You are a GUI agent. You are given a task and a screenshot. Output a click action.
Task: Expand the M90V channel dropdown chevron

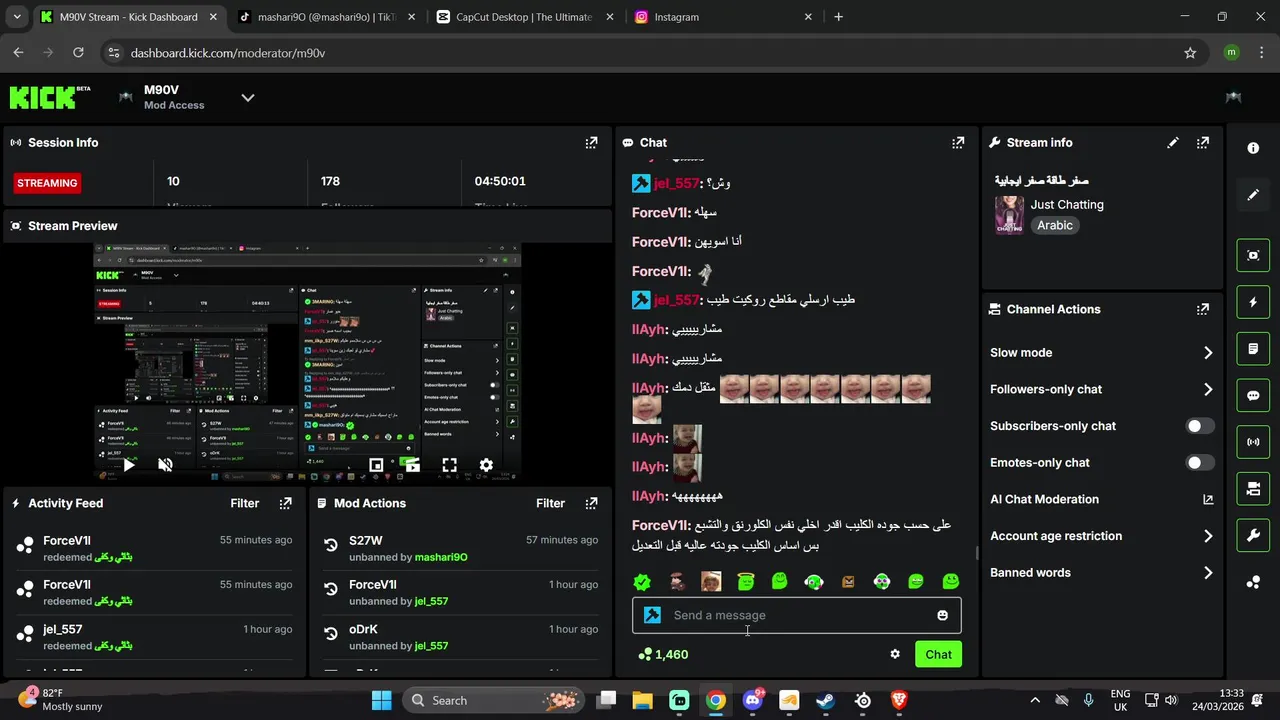[248, 97]
